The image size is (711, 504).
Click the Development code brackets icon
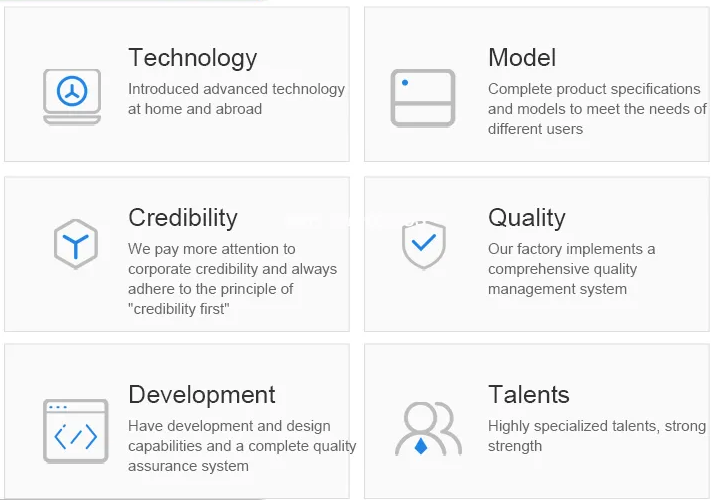(75, 431)
